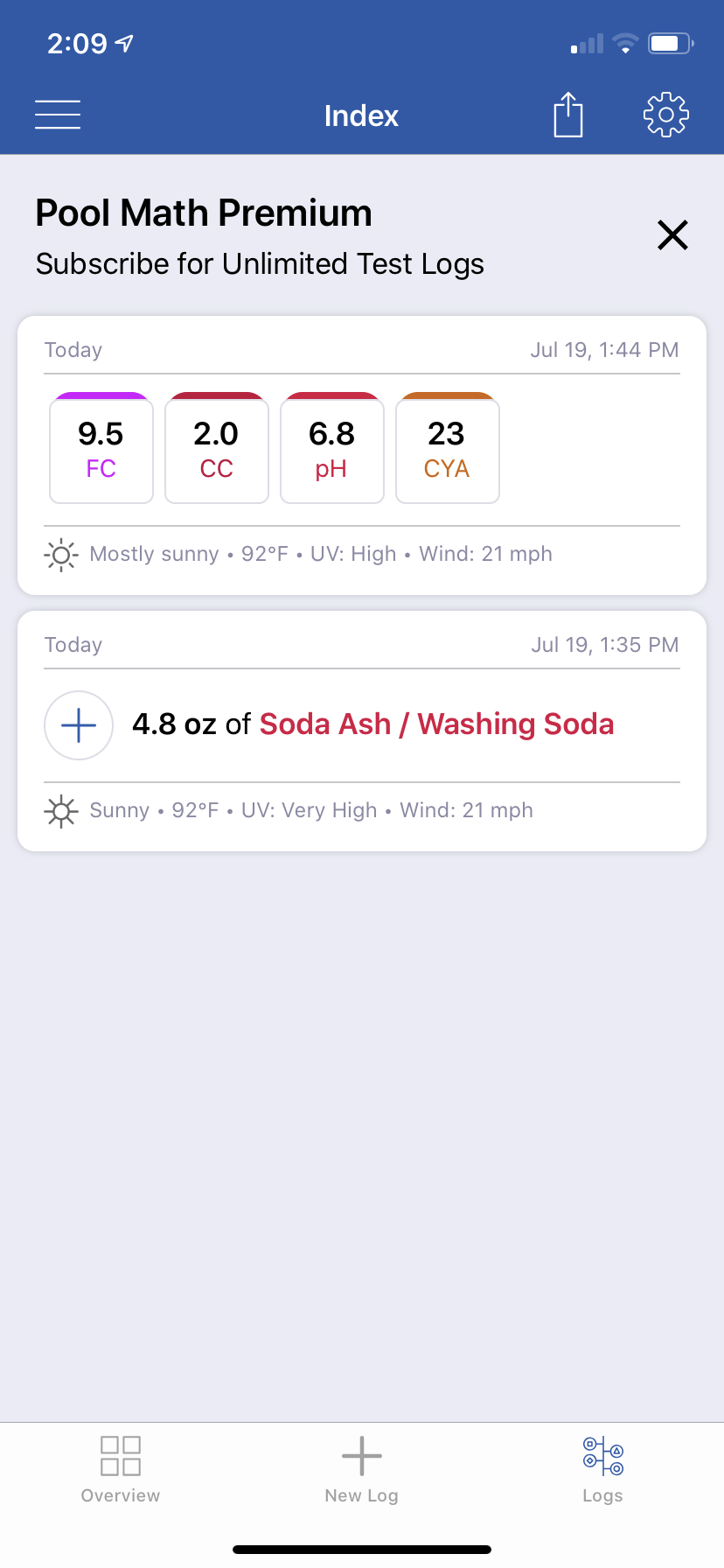The image size is (724, 1568).
Task: Tap the Sunny weather icon
Action: [61, 811]
